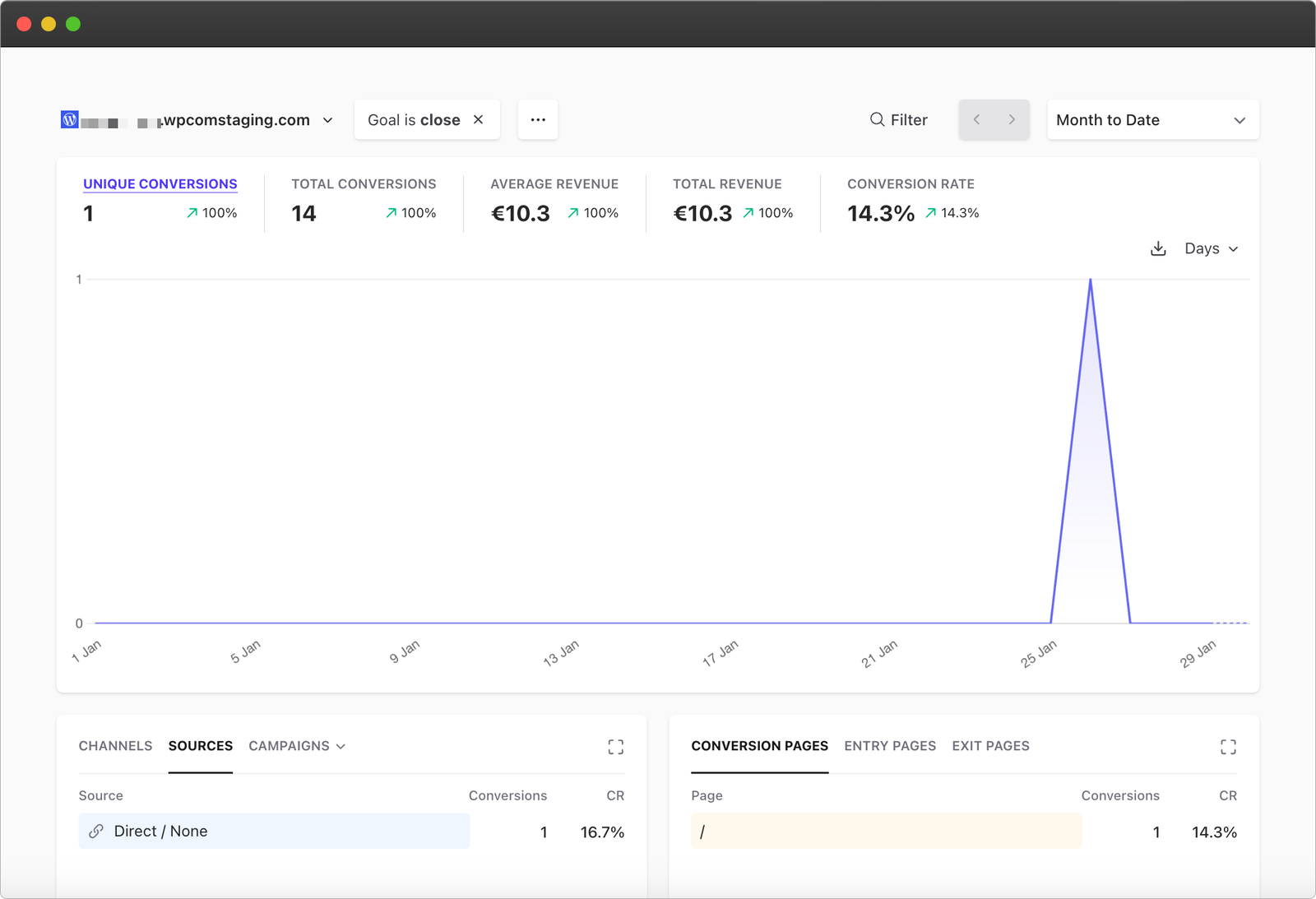Go to previous period with left arrow
1316x899 pixels.
977,119
